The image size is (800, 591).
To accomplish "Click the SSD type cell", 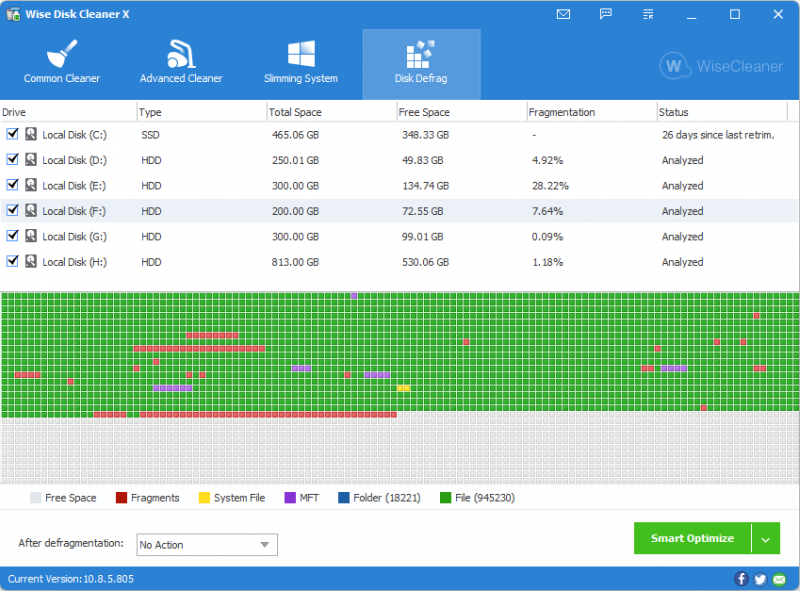I will click(151, 135).
